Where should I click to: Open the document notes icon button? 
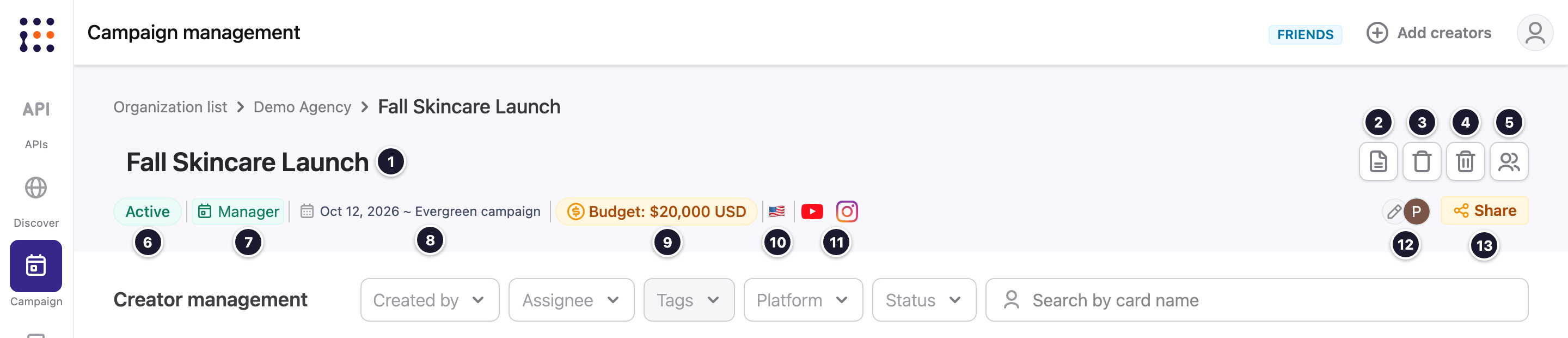tap(1378, 161)
